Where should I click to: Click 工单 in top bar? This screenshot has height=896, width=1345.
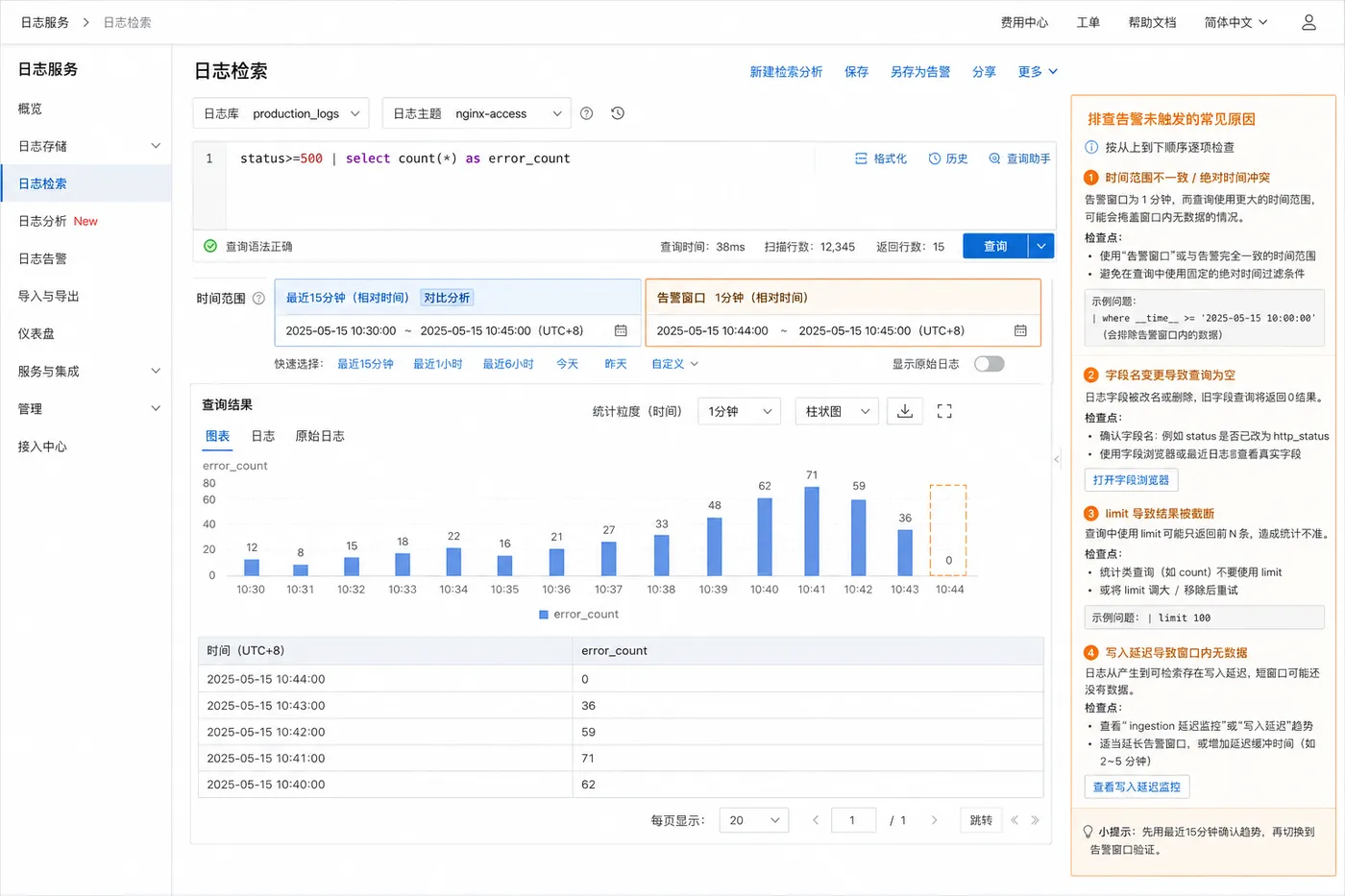(1088, 22)
